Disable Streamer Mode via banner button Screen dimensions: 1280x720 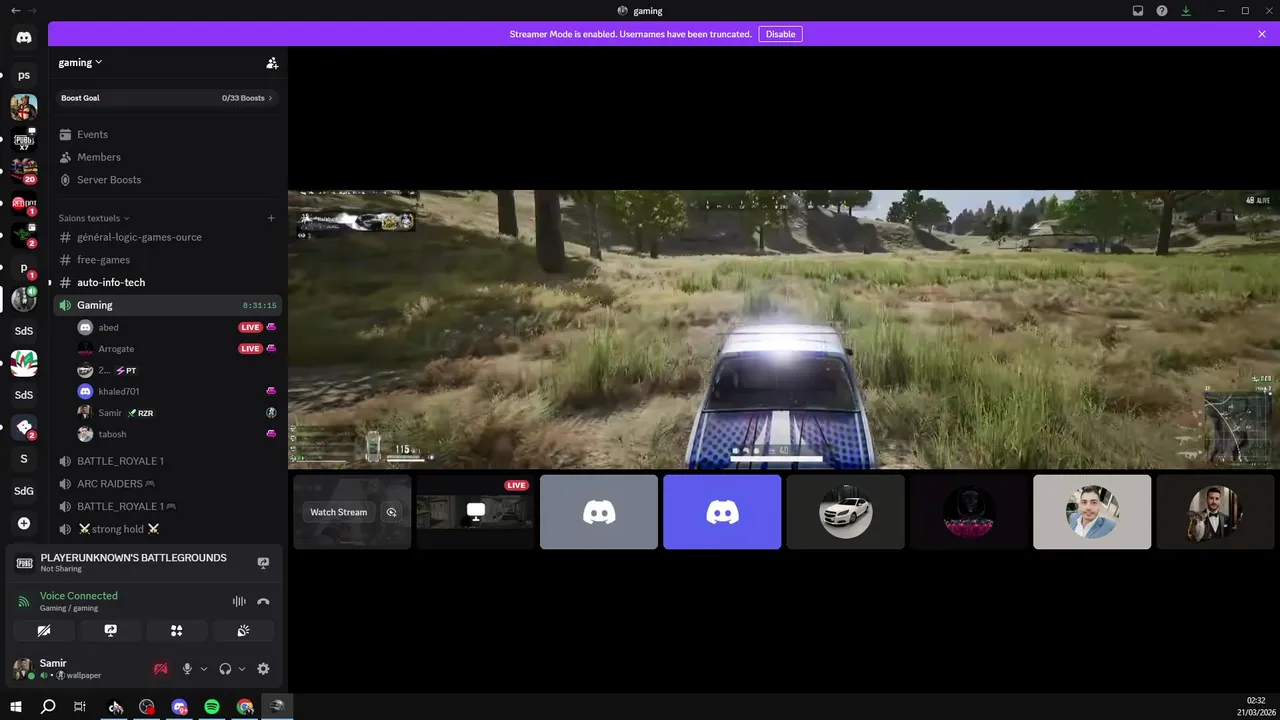[780, 34]
